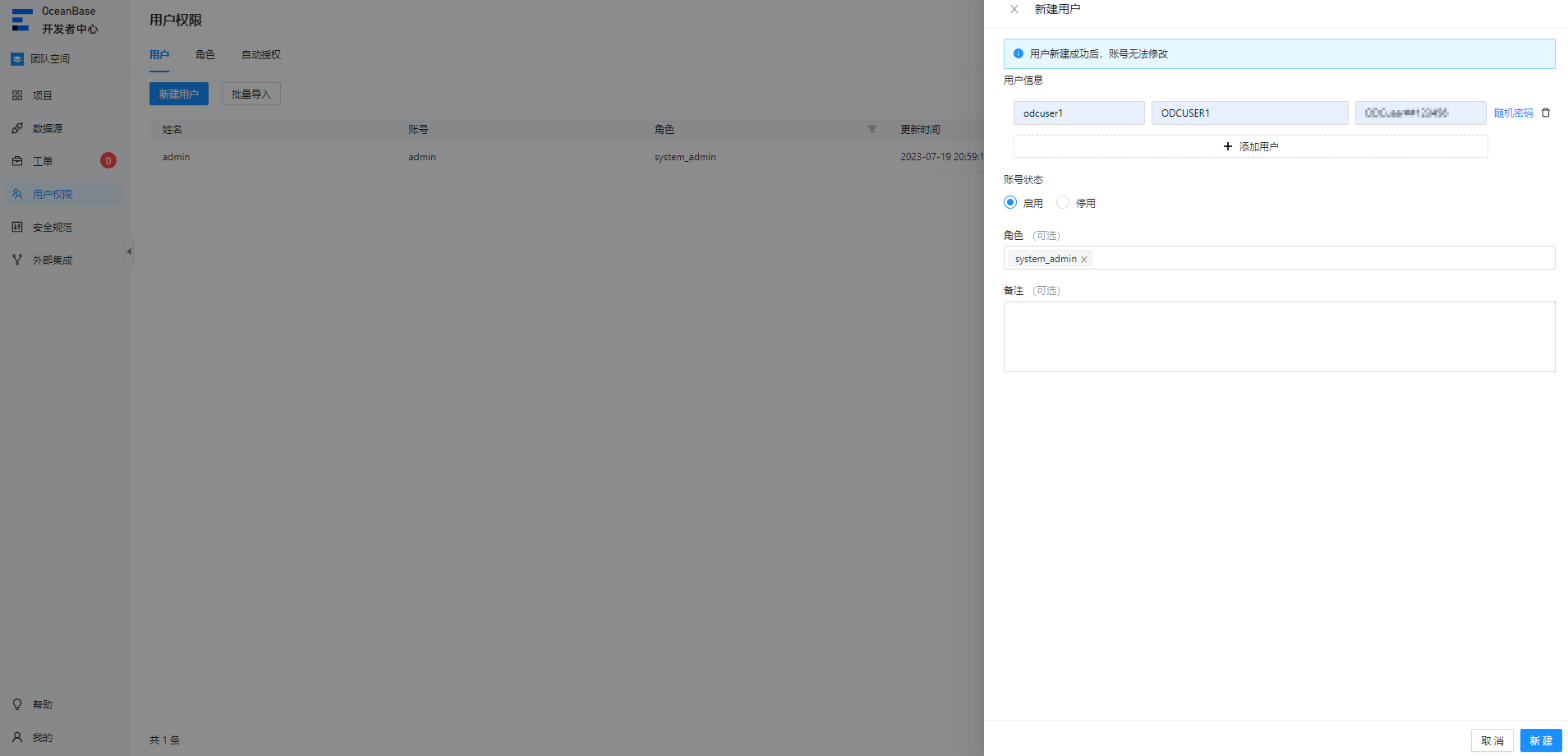This screenshot has height=756, width=1568.
Task: Select the 停用 radio button
Action: (x=1063, y=202)
